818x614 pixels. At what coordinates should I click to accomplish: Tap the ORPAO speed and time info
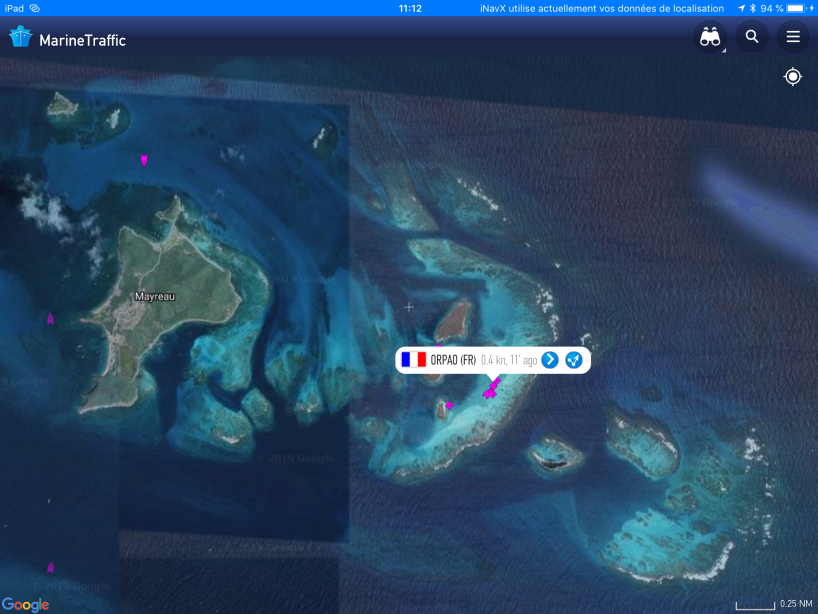pyautogui.click(x=509, y=360)
